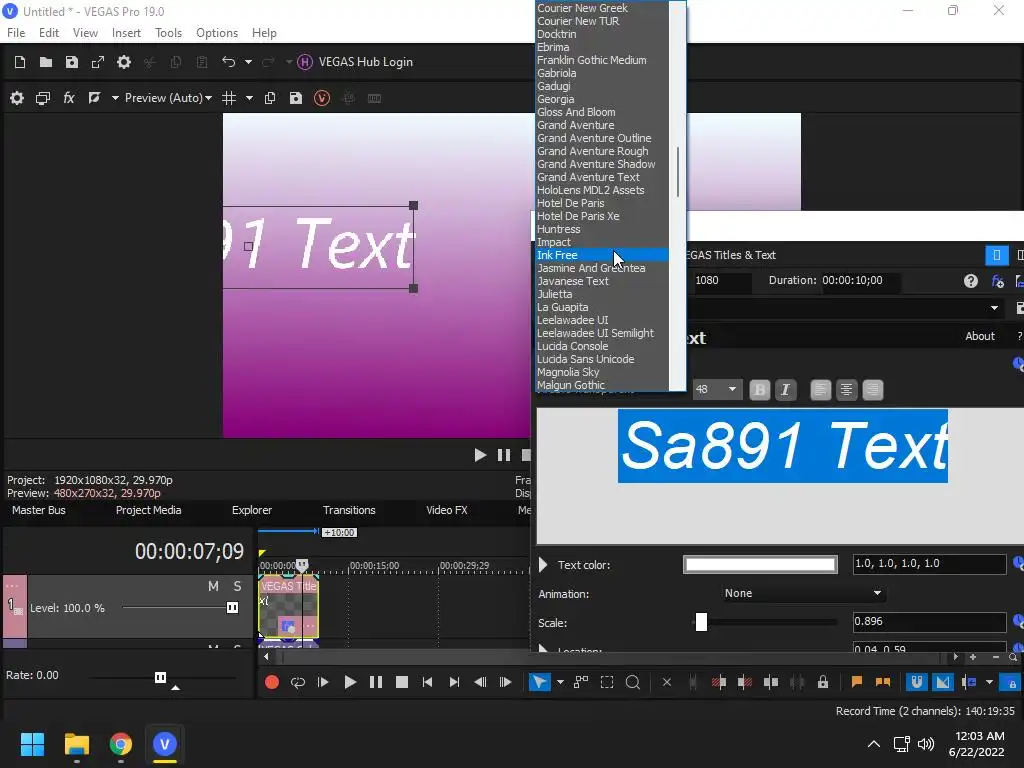This screenshot has width=1024, height=768.
Task: Toggle Split Screen View in the preview
Action: (x=94, y=98)
